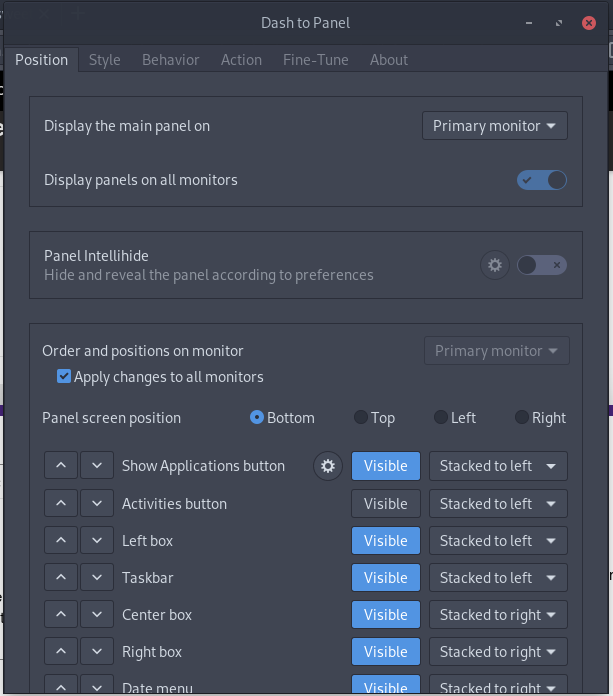Move Right box down
The width and height of the screenshot is (613, 696).
click(x=97, y=652)
